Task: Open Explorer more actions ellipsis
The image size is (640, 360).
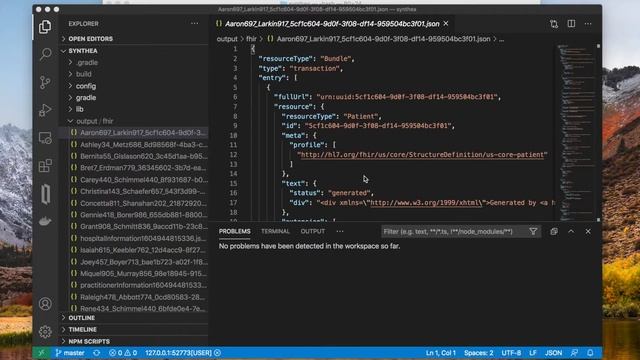Action: [195, 23]
